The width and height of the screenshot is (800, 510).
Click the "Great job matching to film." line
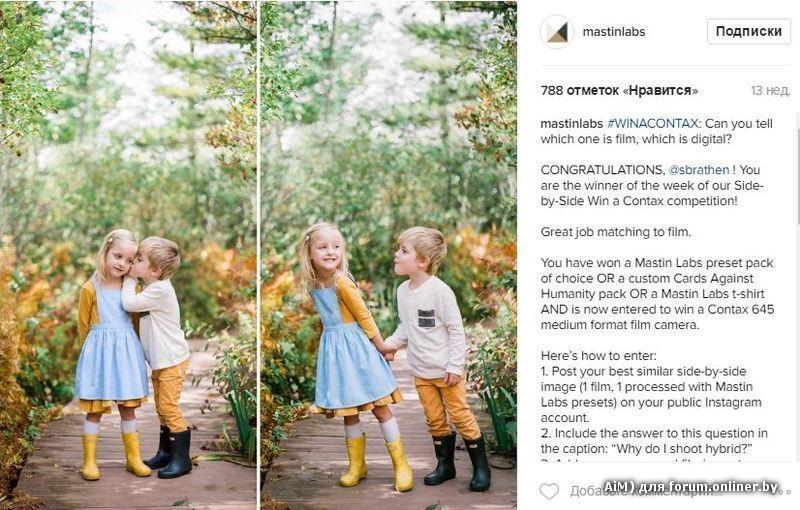[x=616, y=232]
